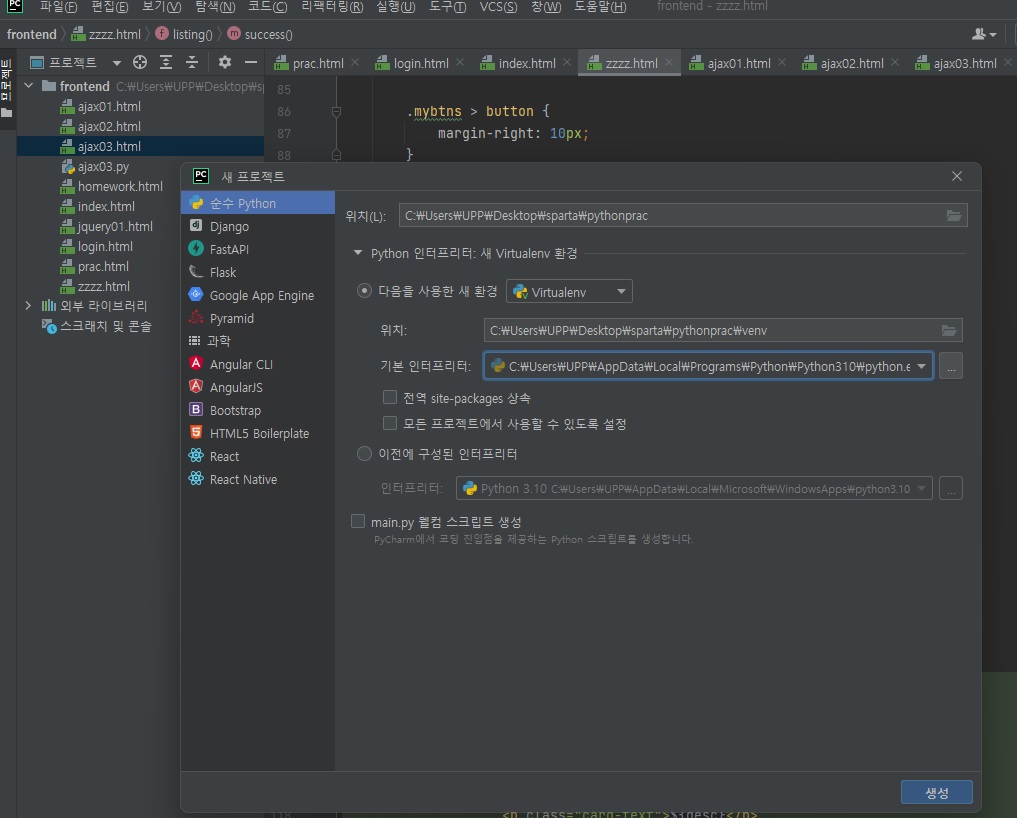The image size is (1017, 818).
Task: Select Pure Python (순수 Python) project type
Action: pyautogui.click(x=257, y=203)
